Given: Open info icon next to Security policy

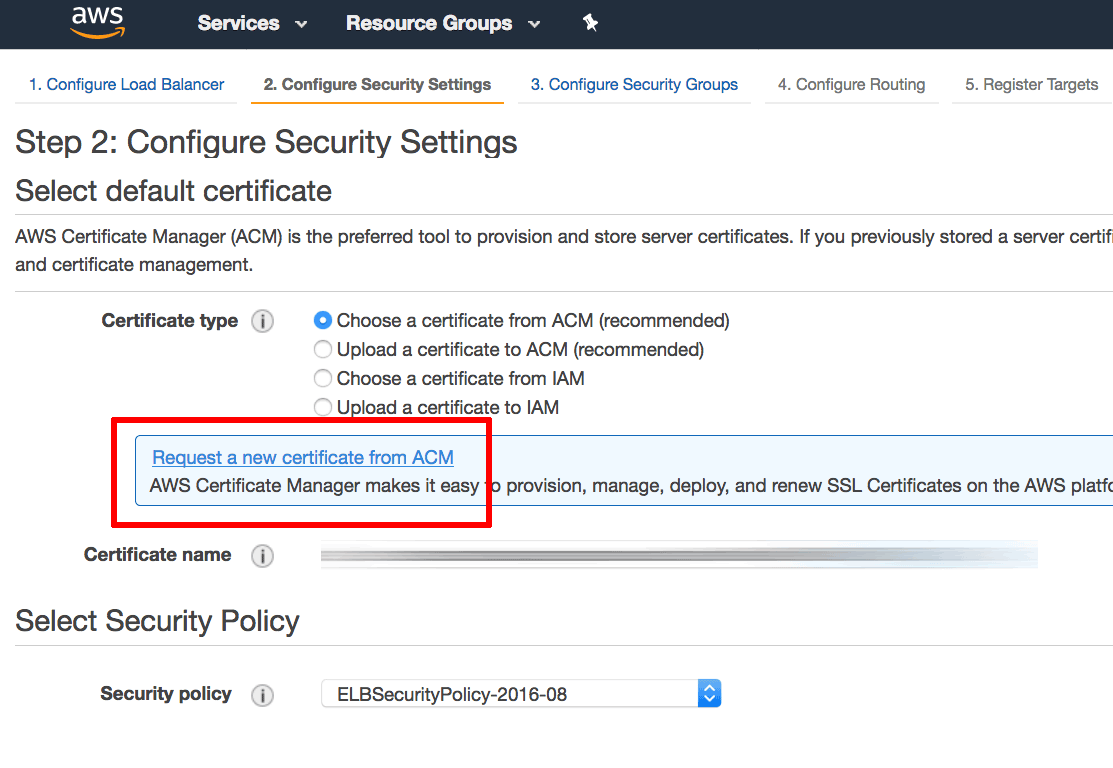Looking at the screenshot, I should pyautogui.click(x=263, y=695).
